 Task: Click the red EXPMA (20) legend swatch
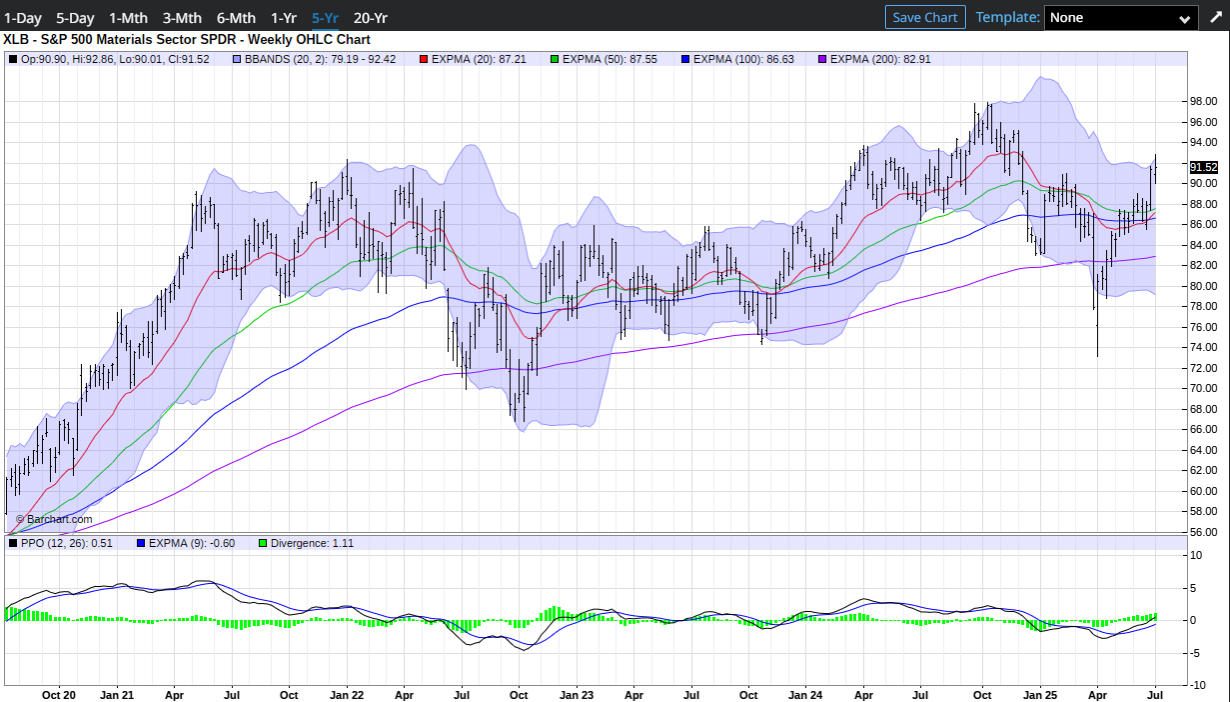[425, 59]
